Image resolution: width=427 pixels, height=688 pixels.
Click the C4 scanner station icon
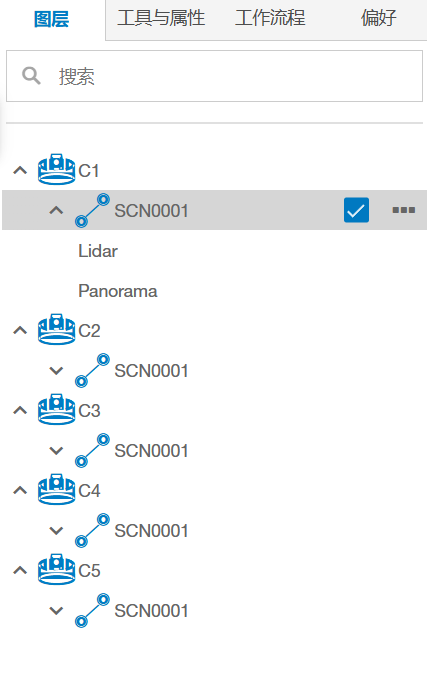pyautogui.click(x=56, y=489)
